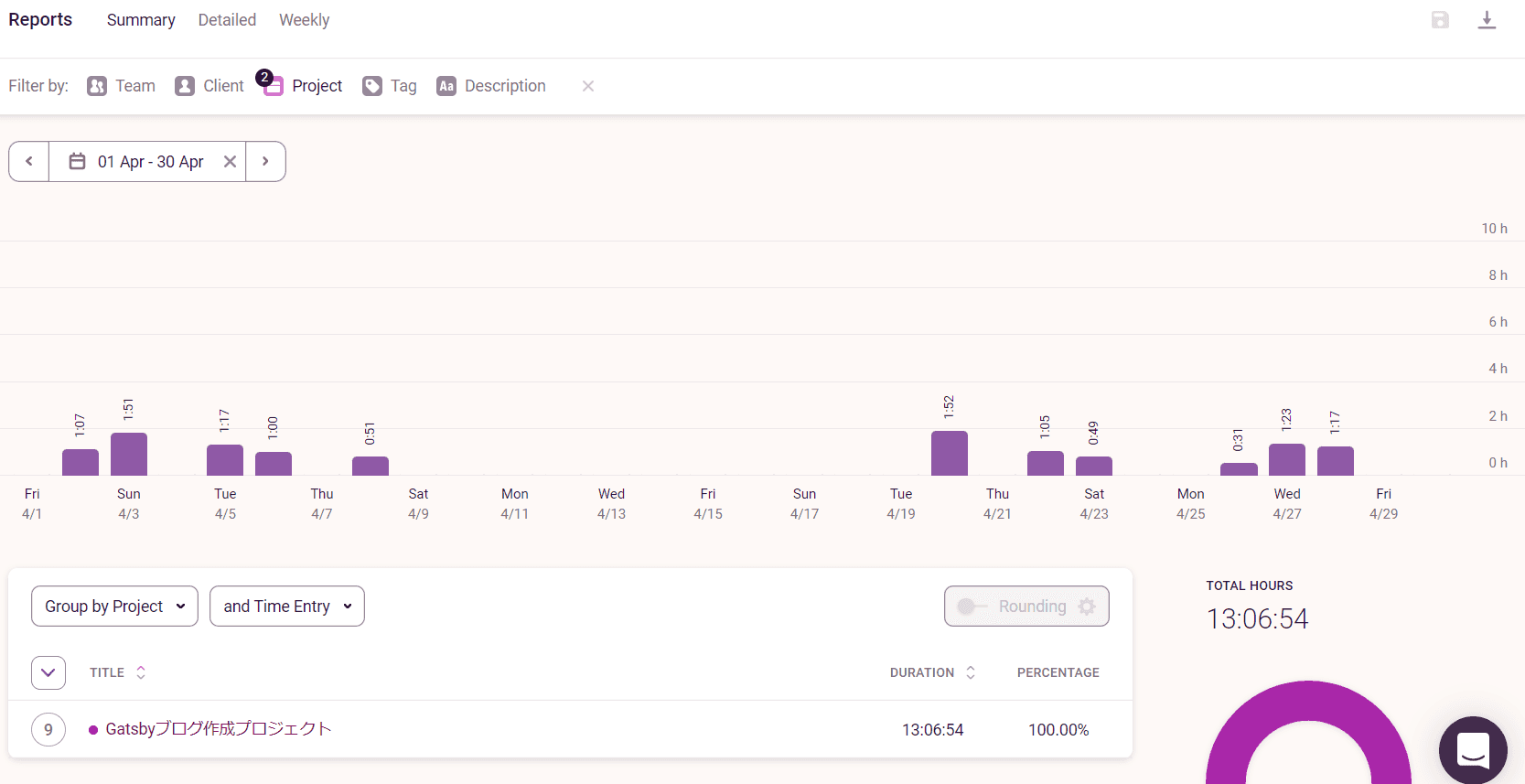Open the Team filter
The width and height of the screenshot is (1525, 784).
(122, 86)
